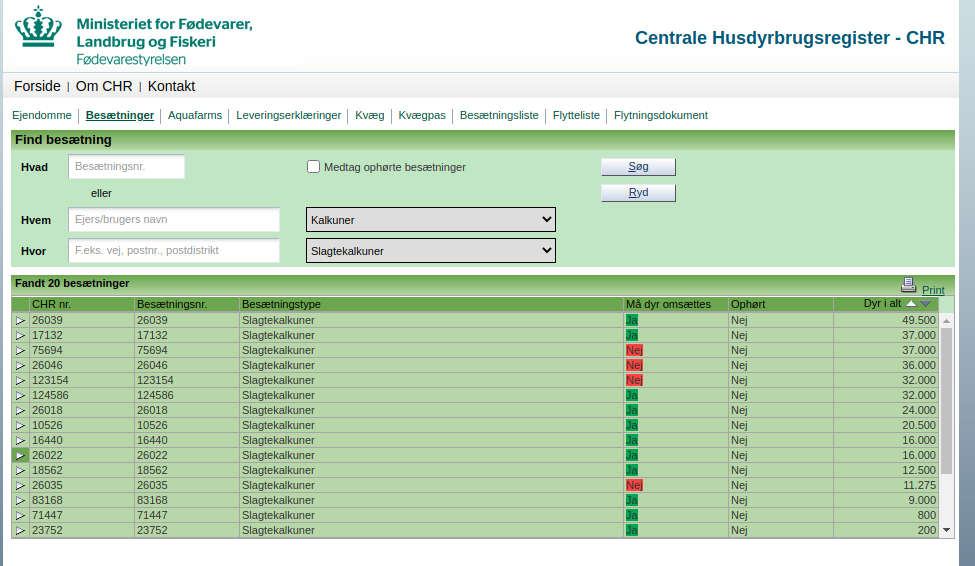
Task: Click the printer icon next to Print
Action: click(x=908, y=285)
